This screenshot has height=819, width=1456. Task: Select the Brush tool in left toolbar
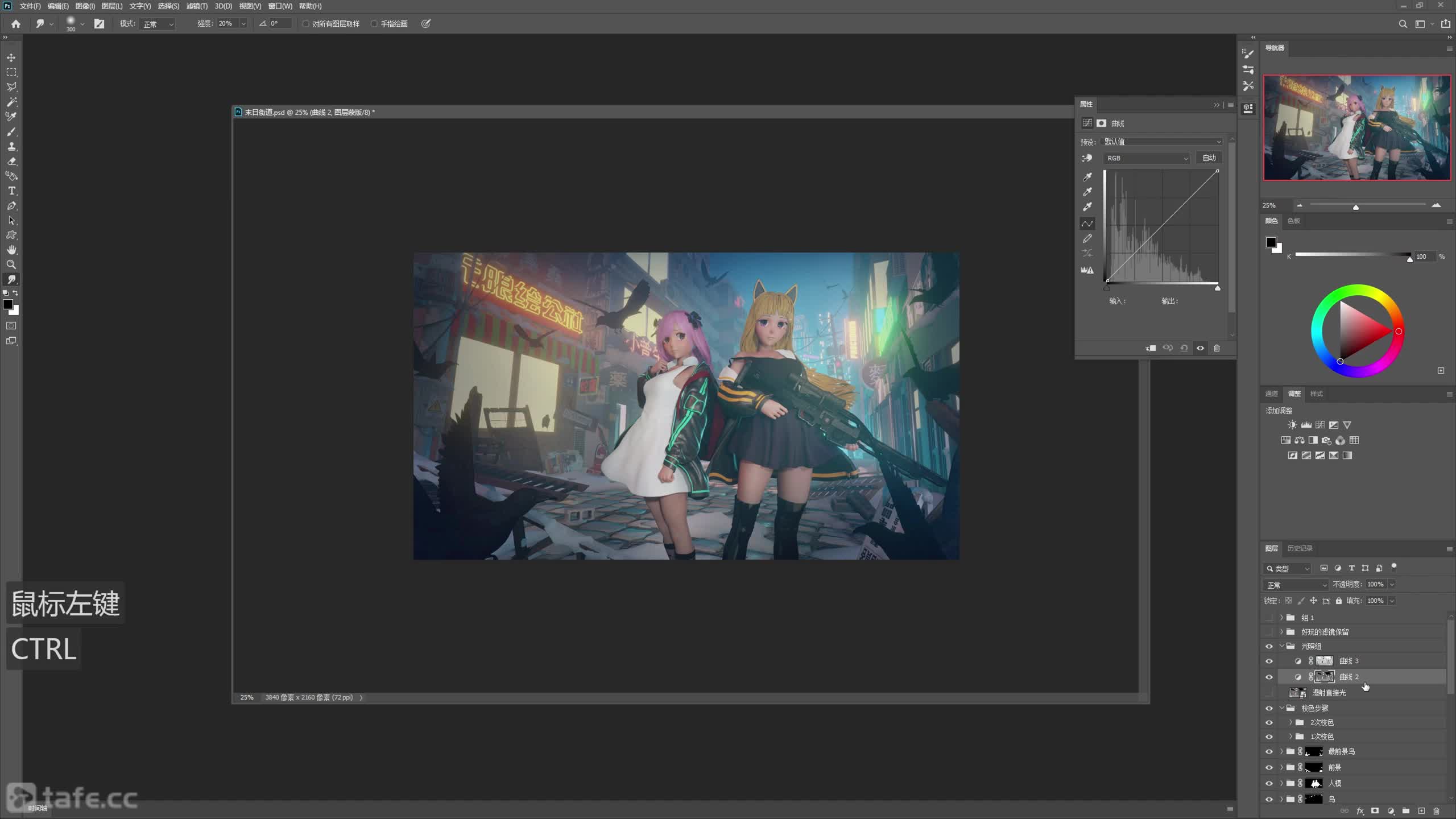(x=11, y=131)
